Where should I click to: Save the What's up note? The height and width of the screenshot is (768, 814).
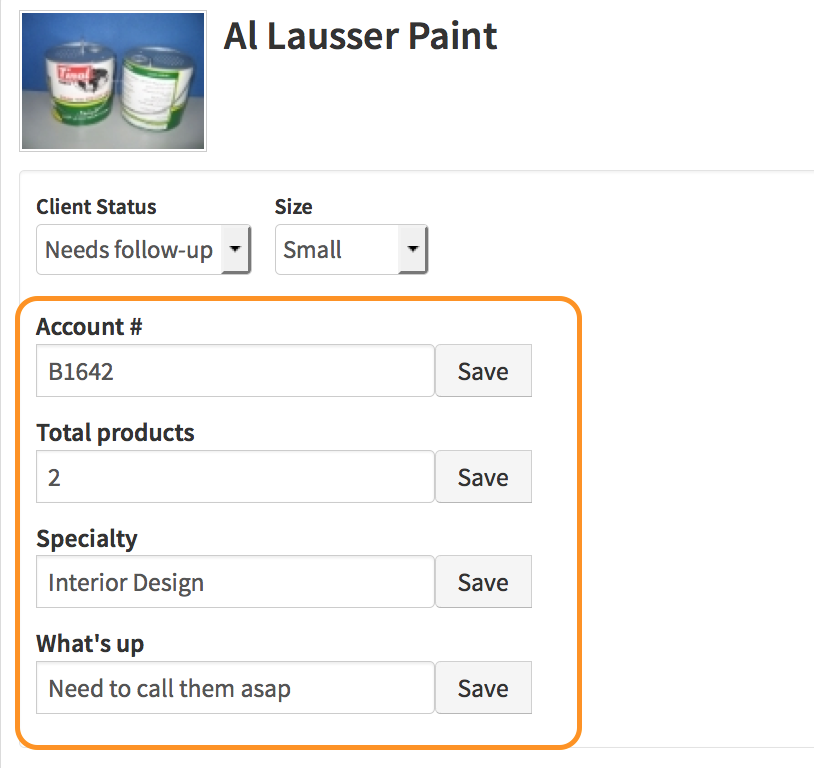coord(483,688)
